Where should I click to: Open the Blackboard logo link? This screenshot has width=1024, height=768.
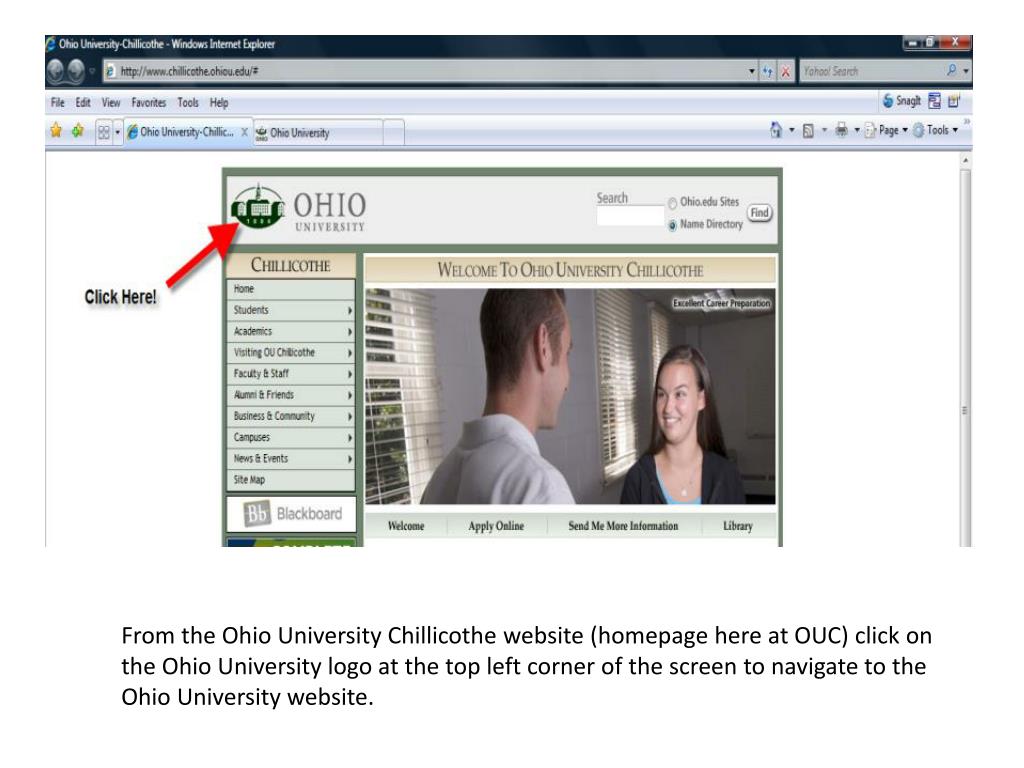click(x=291, y=514)
